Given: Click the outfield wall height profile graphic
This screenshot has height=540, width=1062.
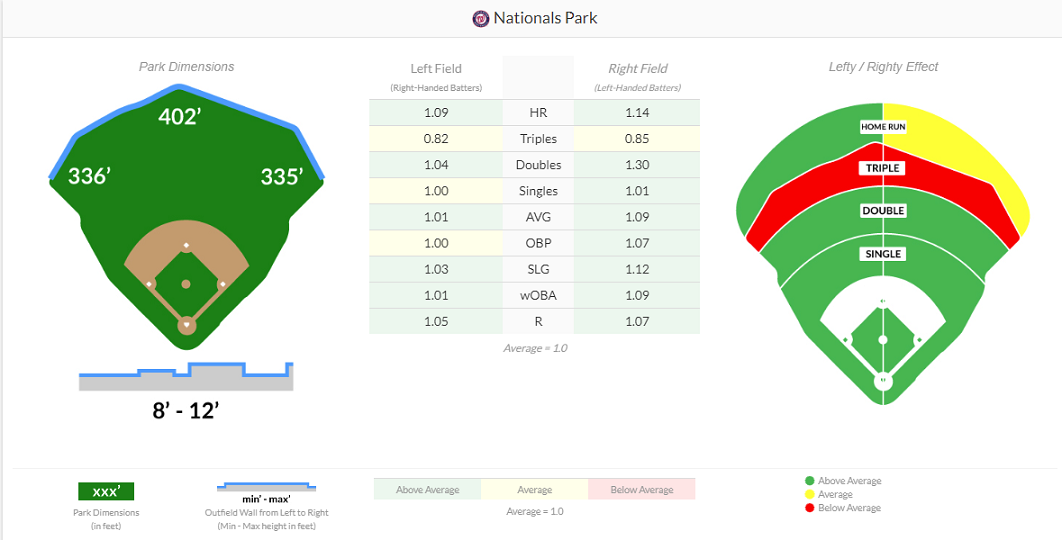Looking at the screenshot, I should coord(186,377).
